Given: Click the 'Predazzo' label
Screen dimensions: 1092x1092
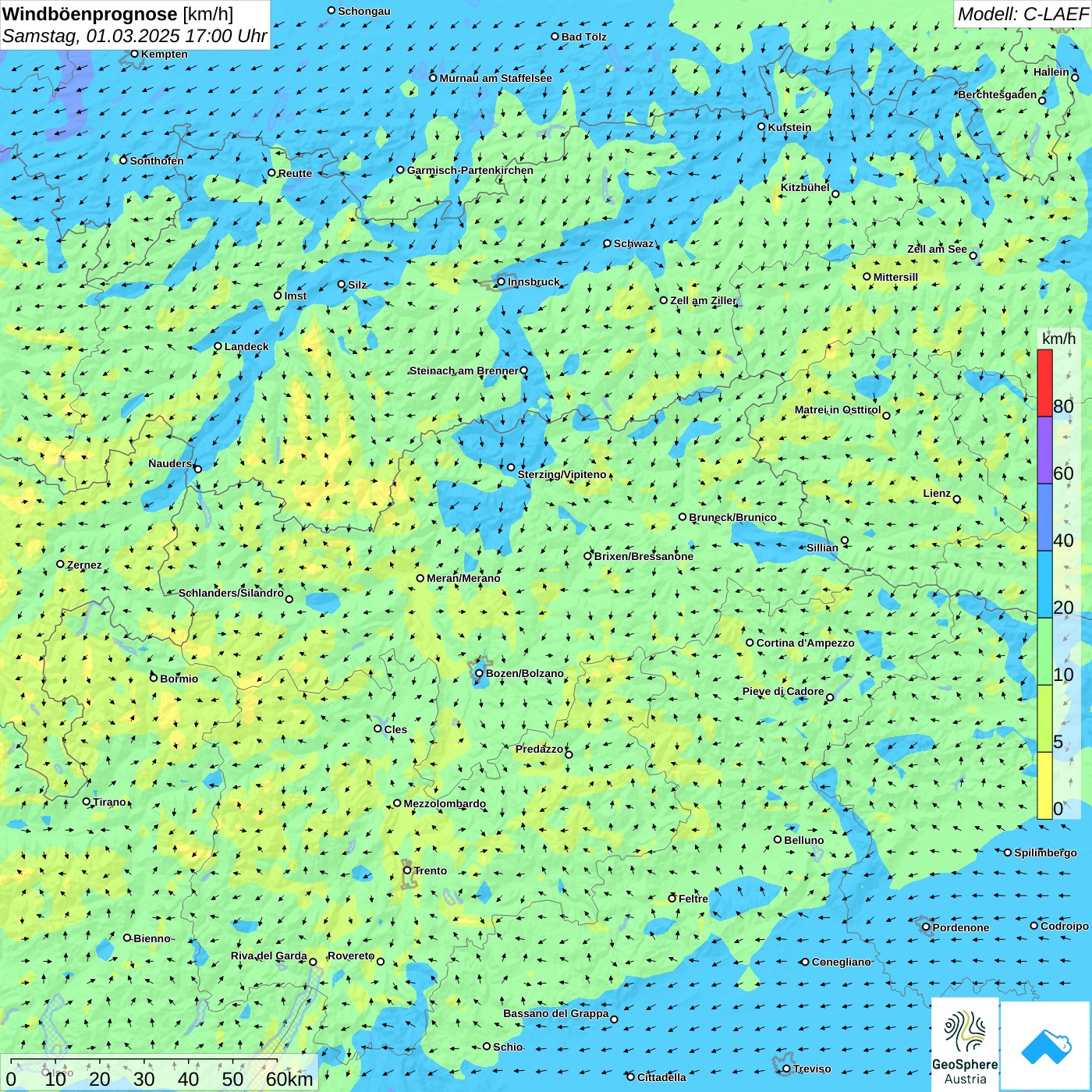Looking at the screenshot, I should point(539,749).
